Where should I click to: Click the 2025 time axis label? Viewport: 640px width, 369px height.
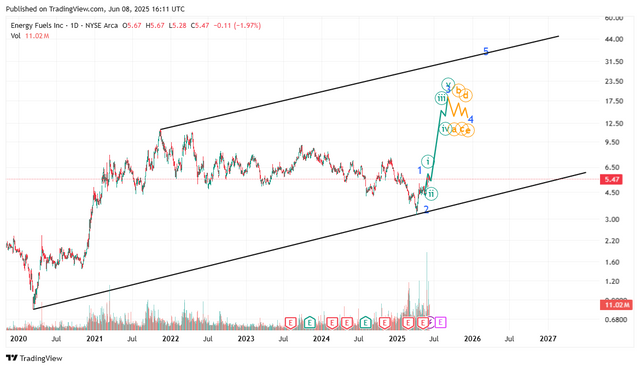[397, 339]
